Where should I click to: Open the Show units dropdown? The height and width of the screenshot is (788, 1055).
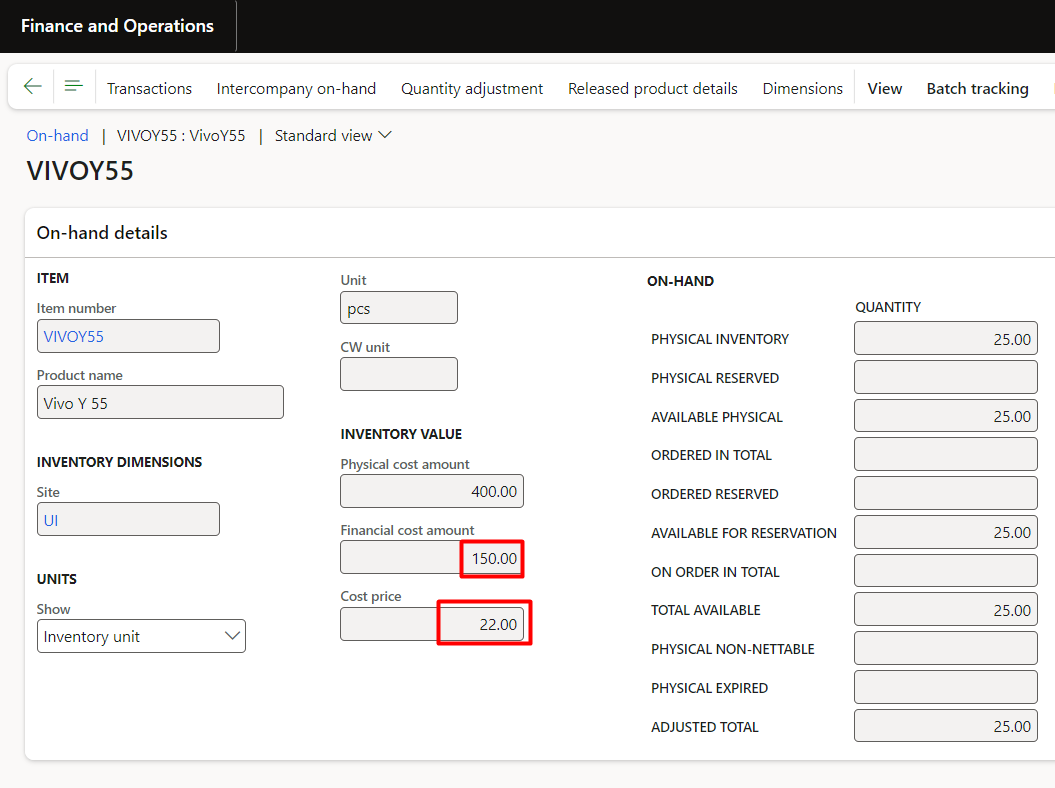point(141,637)
